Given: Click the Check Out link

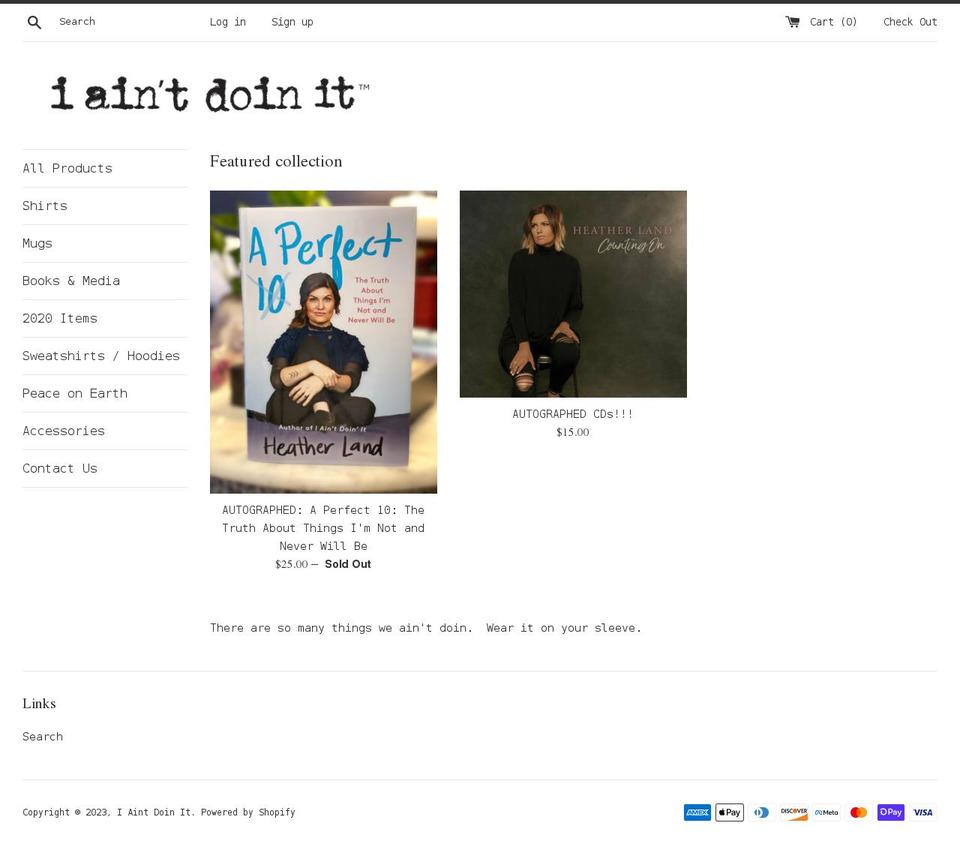Looking at the screenshot, I should coord(910,21).
